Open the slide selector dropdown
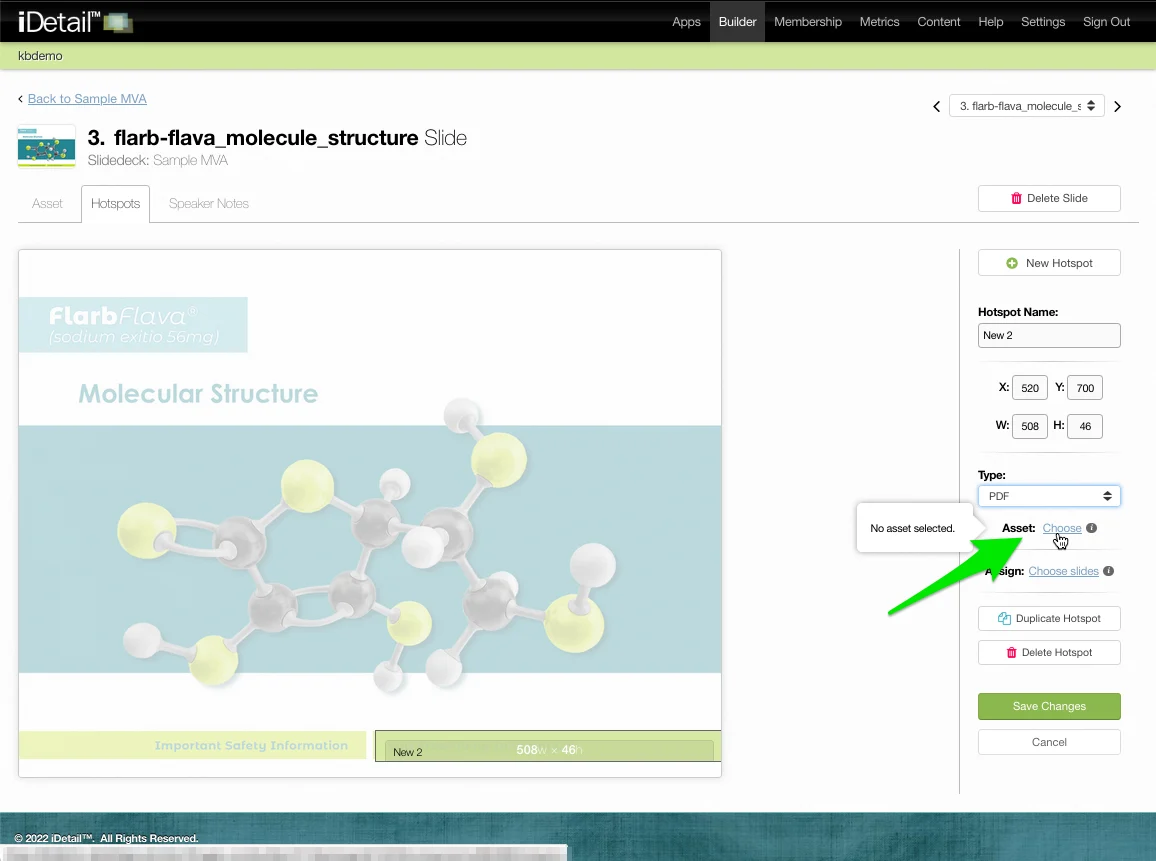The height and width of the screenshot is (861, 1156). 1027,106
